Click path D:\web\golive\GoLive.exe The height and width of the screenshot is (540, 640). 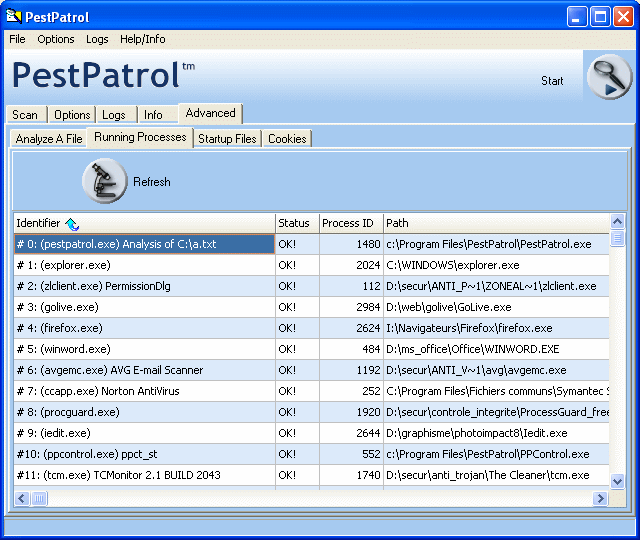[449, 307]
